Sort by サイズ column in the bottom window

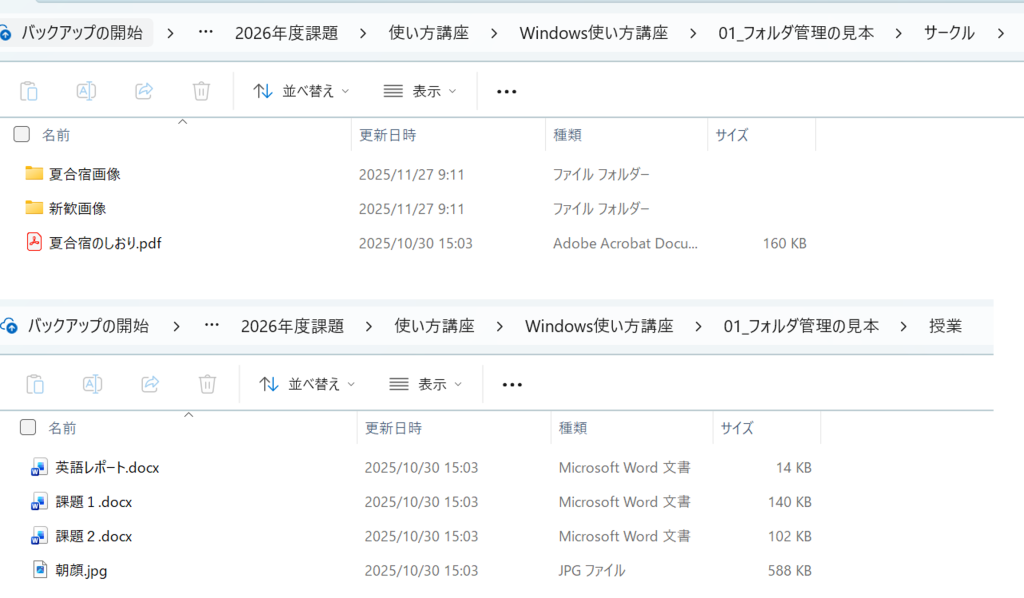coord(738,428)
